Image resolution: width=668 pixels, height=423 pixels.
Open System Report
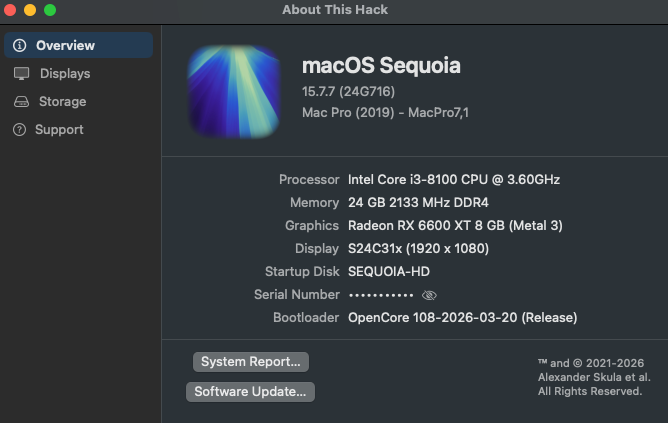point(251,362)
